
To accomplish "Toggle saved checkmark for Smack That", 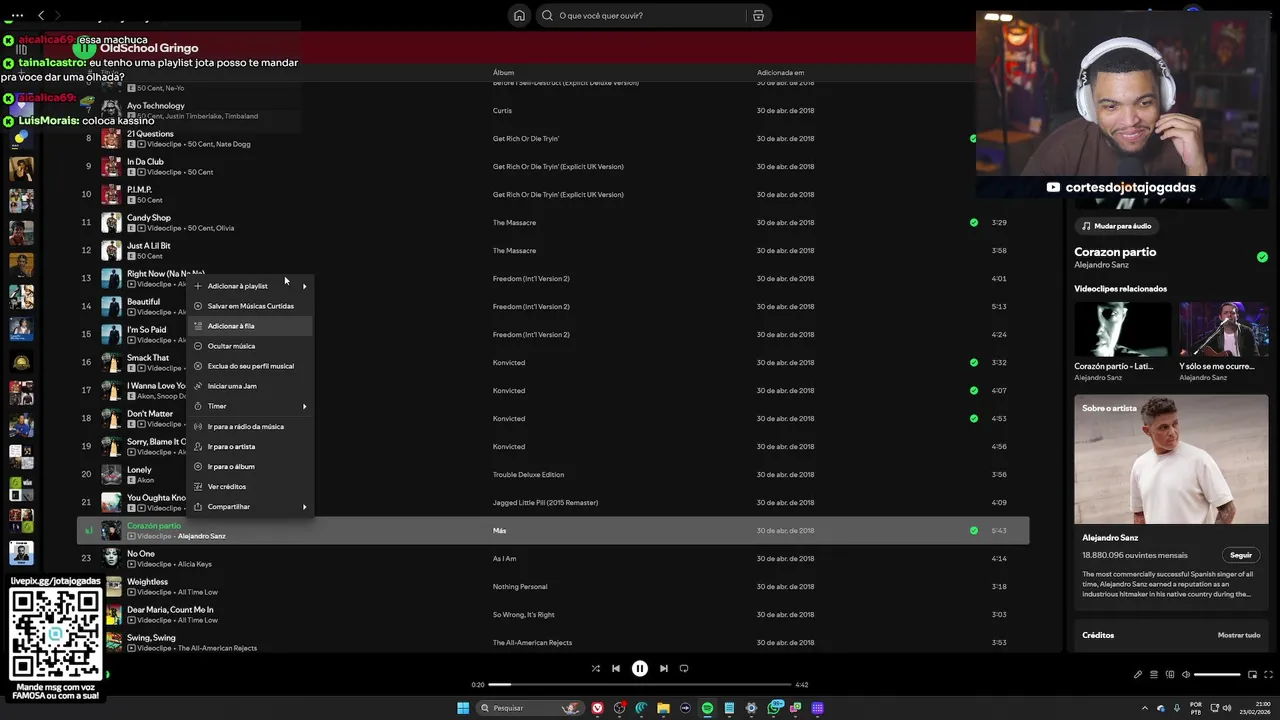I will tap(974, 362).
